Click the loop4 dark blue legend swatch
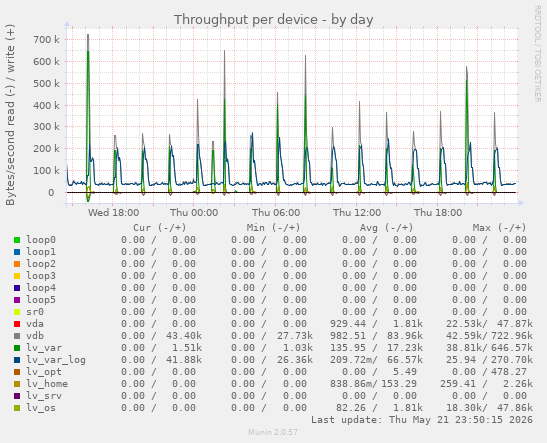This screenshot has height=443, width=547. [x=17, y=288]
